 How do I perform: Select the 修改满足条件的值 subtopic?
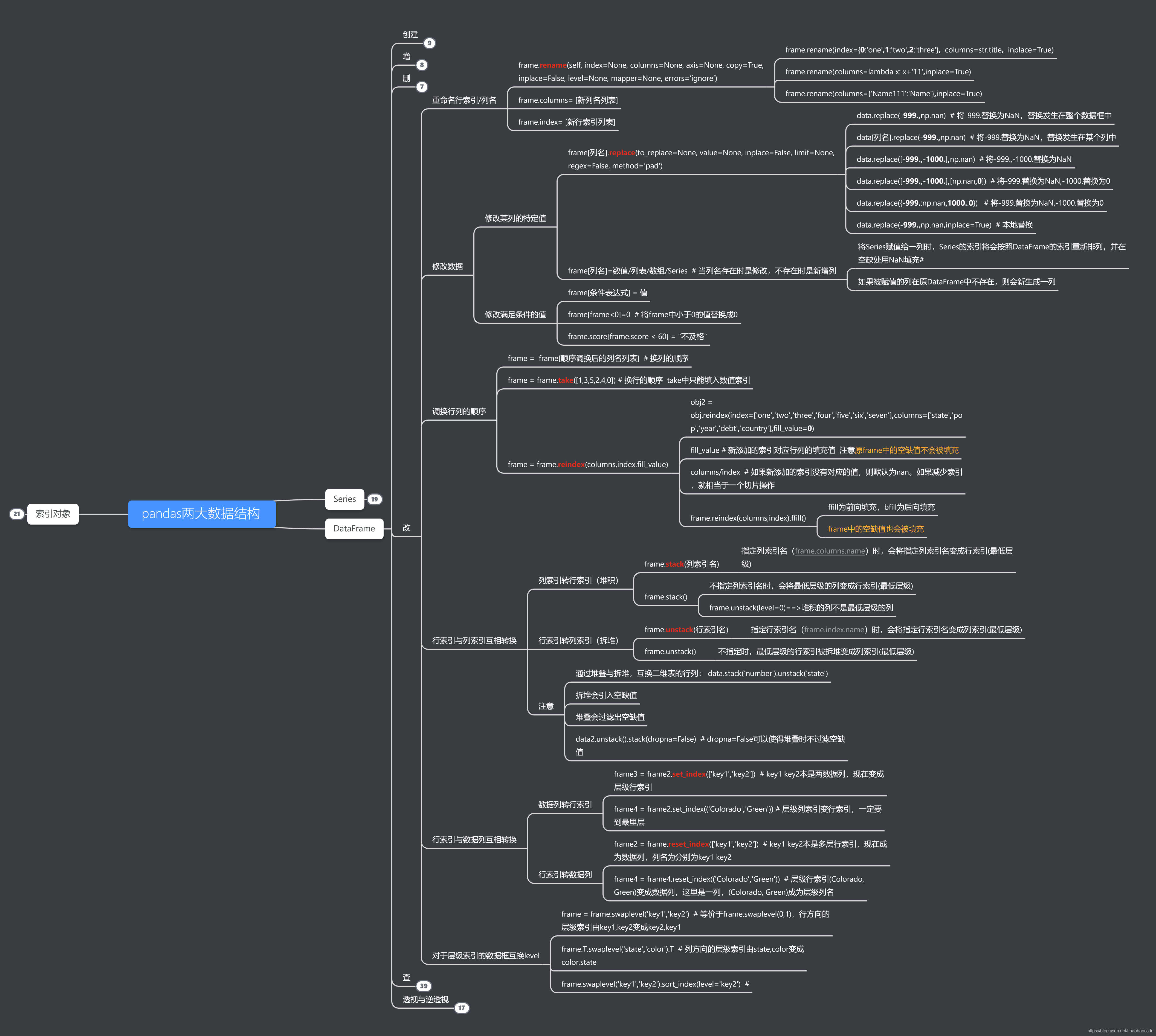coord(515,314)
